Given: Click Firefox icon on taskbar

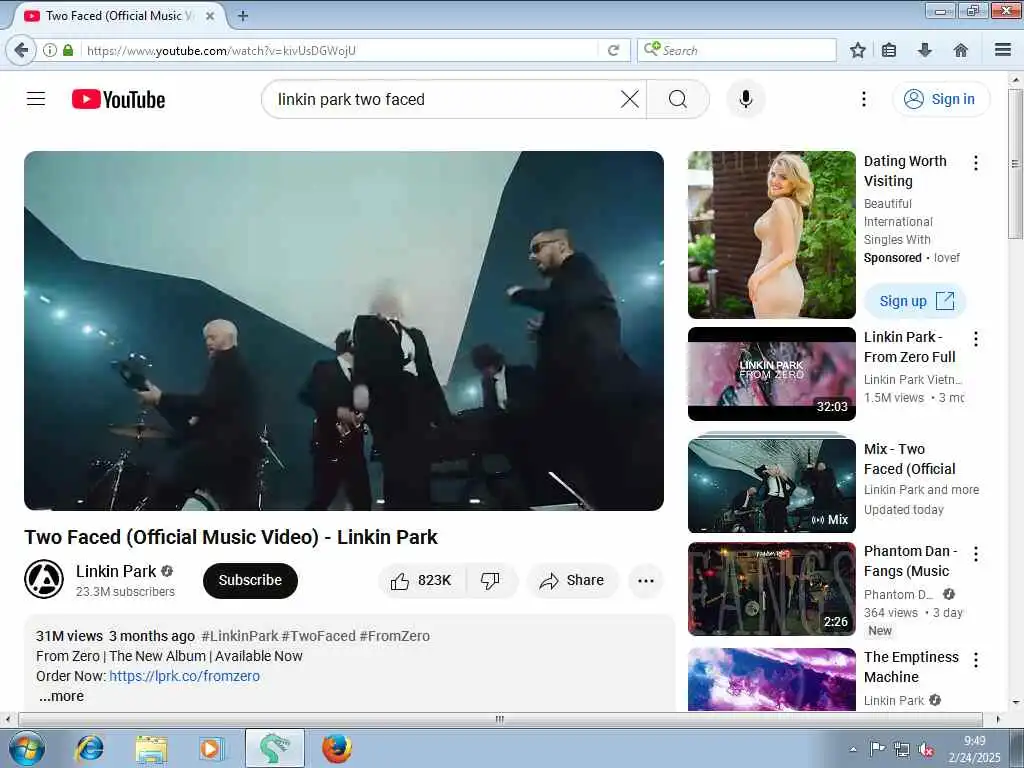Looking at the screenshot, I should click(337, 748).
